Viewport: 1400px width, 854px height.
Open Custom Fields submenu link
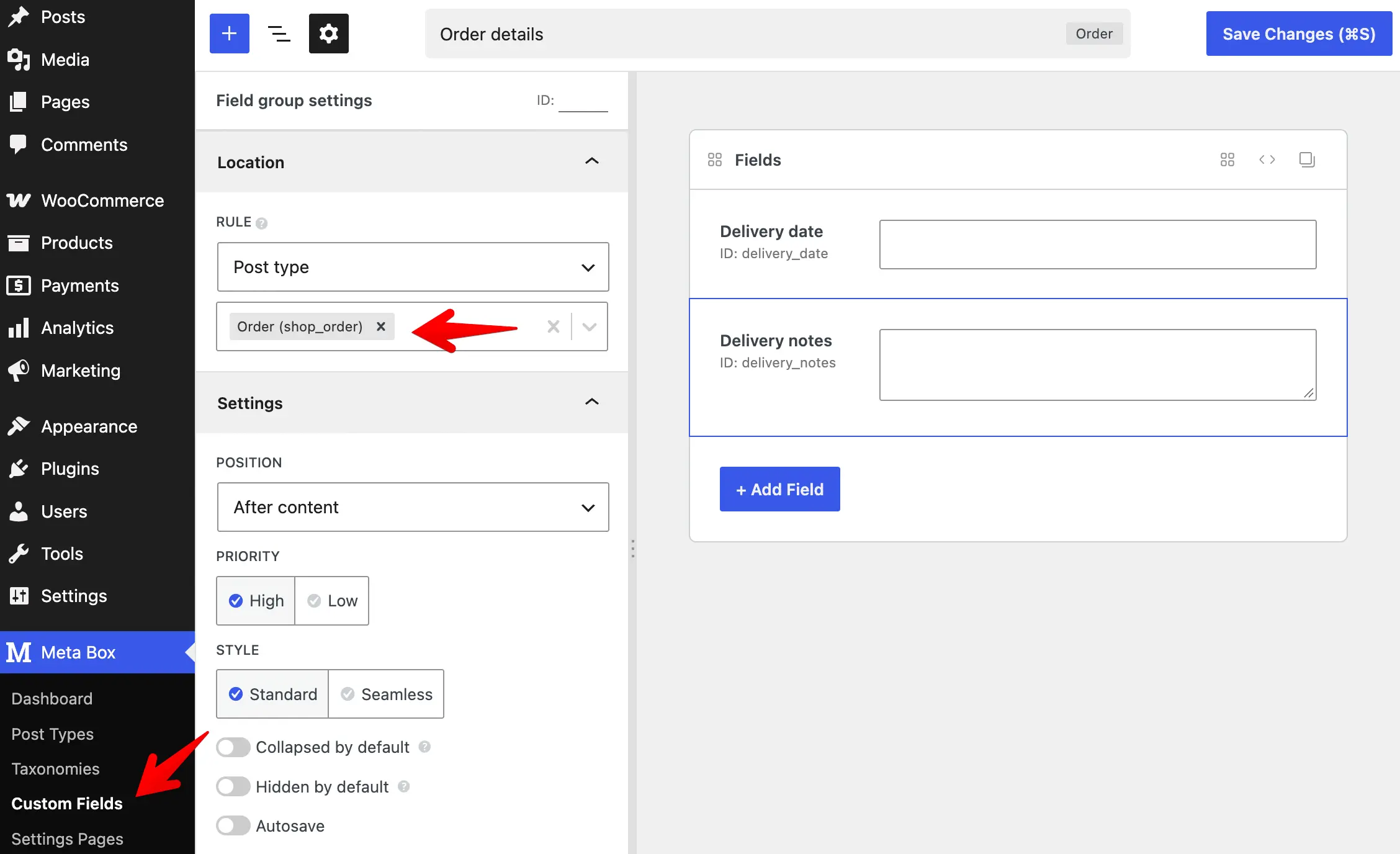pos(67,803)
